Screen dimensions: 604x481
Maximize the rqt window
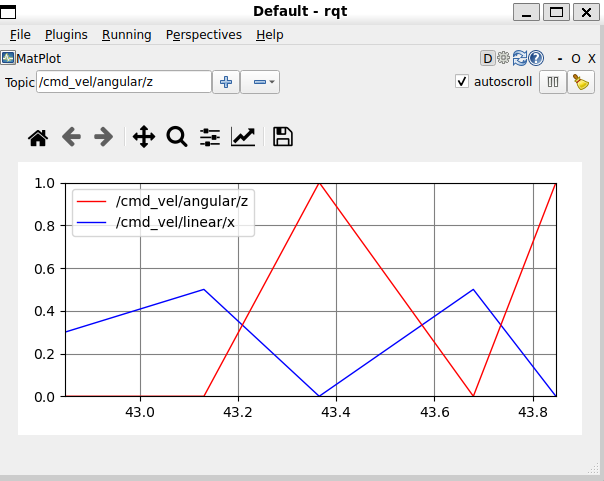coord(556,12)
